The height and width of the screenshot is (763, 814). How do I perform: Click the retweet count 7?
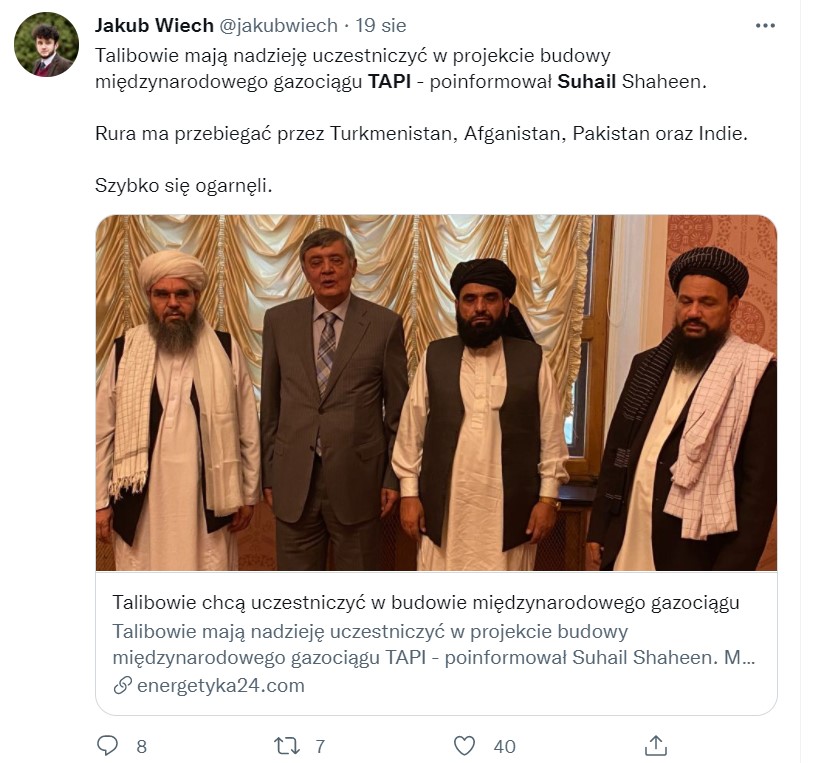tap(320, 746)
